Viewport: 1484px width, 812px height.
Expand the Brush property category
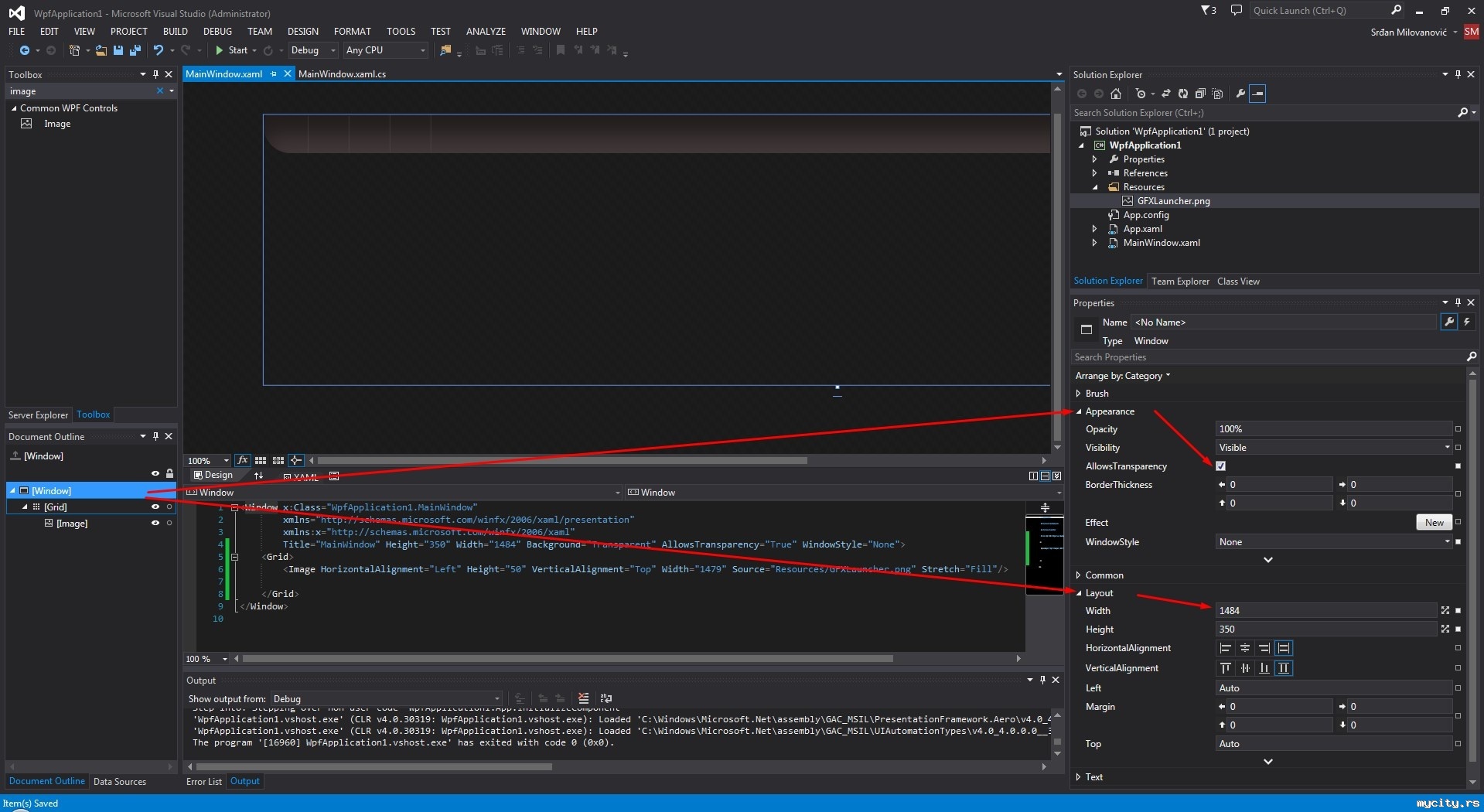click(1079, 394)
